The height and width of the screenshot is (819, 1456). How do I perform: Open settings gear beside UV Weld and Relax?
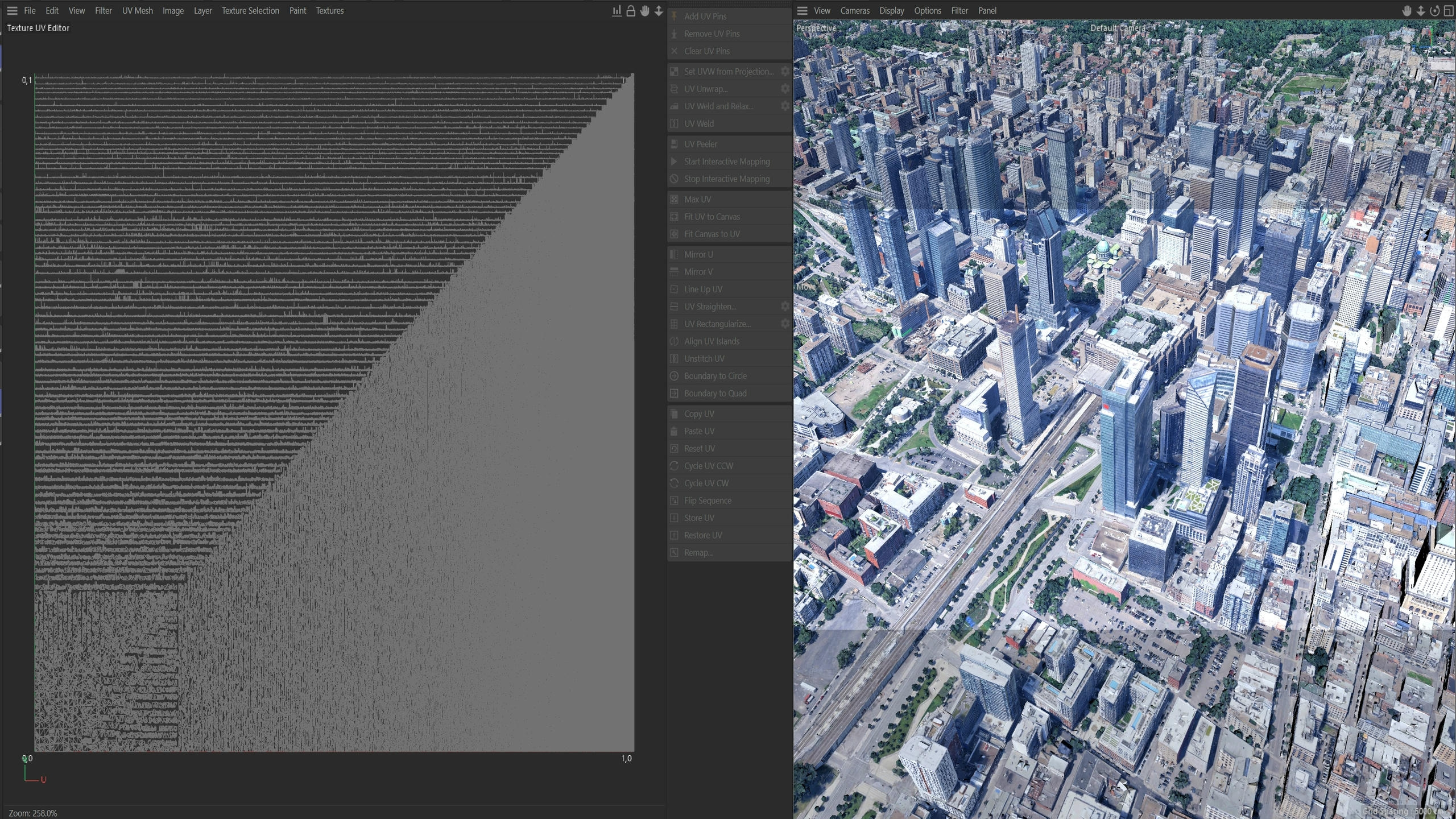(x=785, y=106)
